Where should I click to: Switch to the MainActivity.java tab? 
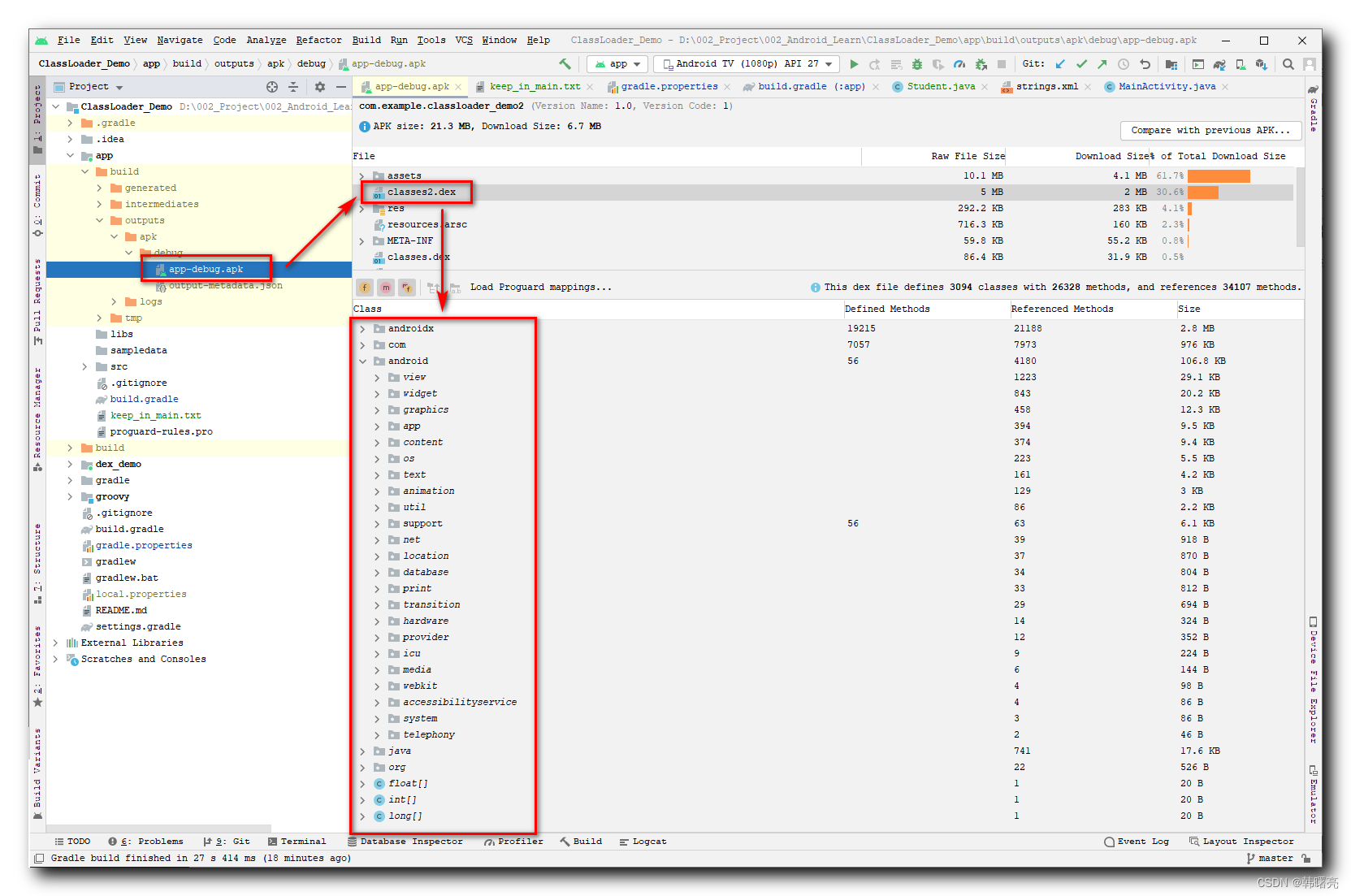click(1167, 86)
